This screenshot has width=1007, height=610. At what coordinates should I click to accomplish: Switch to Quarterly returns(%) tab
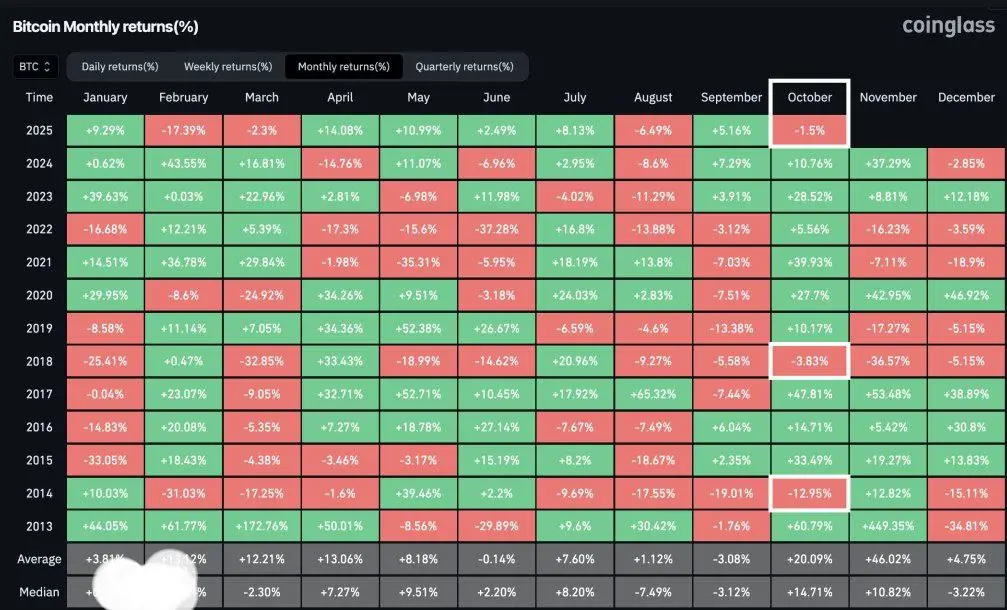(x=464, y=67)
